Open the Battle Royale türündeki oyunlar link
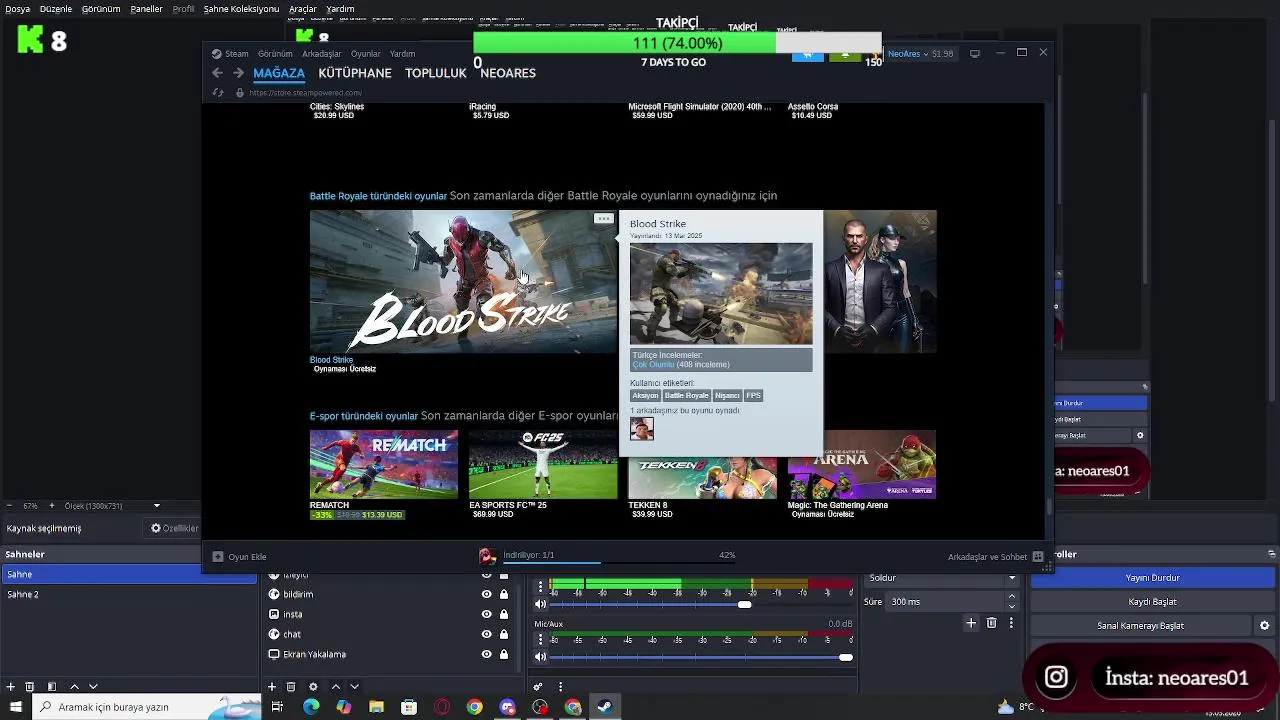 click(378, 196)
